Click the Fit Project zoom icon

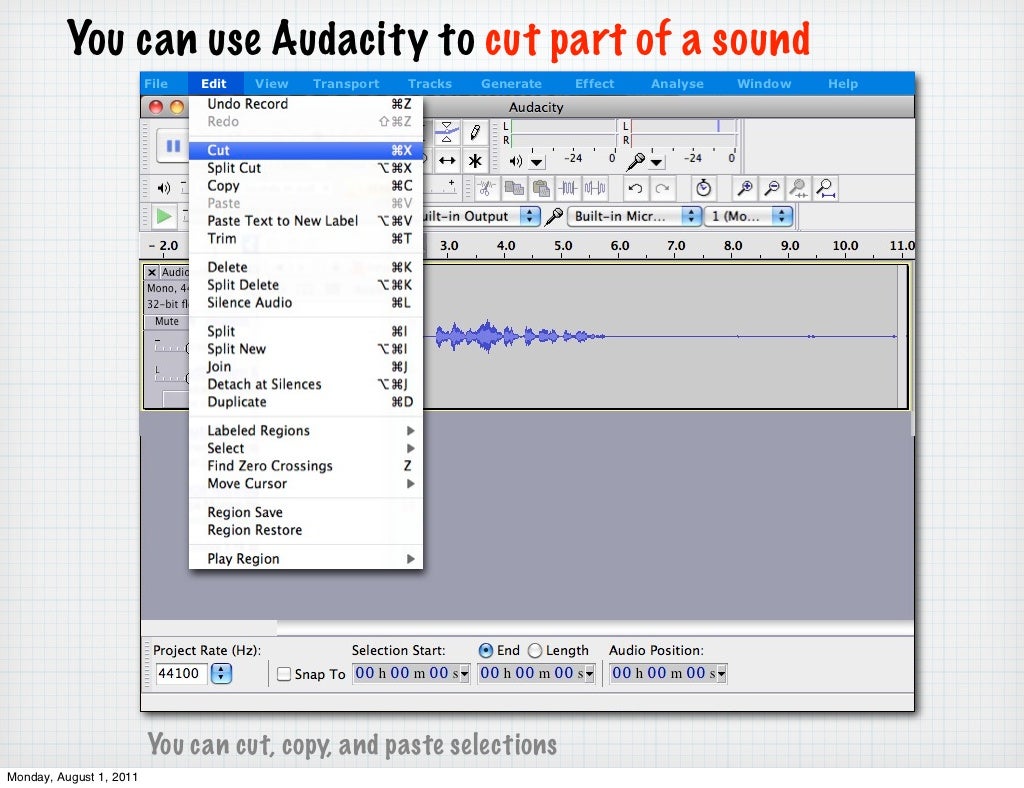tap(825, 189)
